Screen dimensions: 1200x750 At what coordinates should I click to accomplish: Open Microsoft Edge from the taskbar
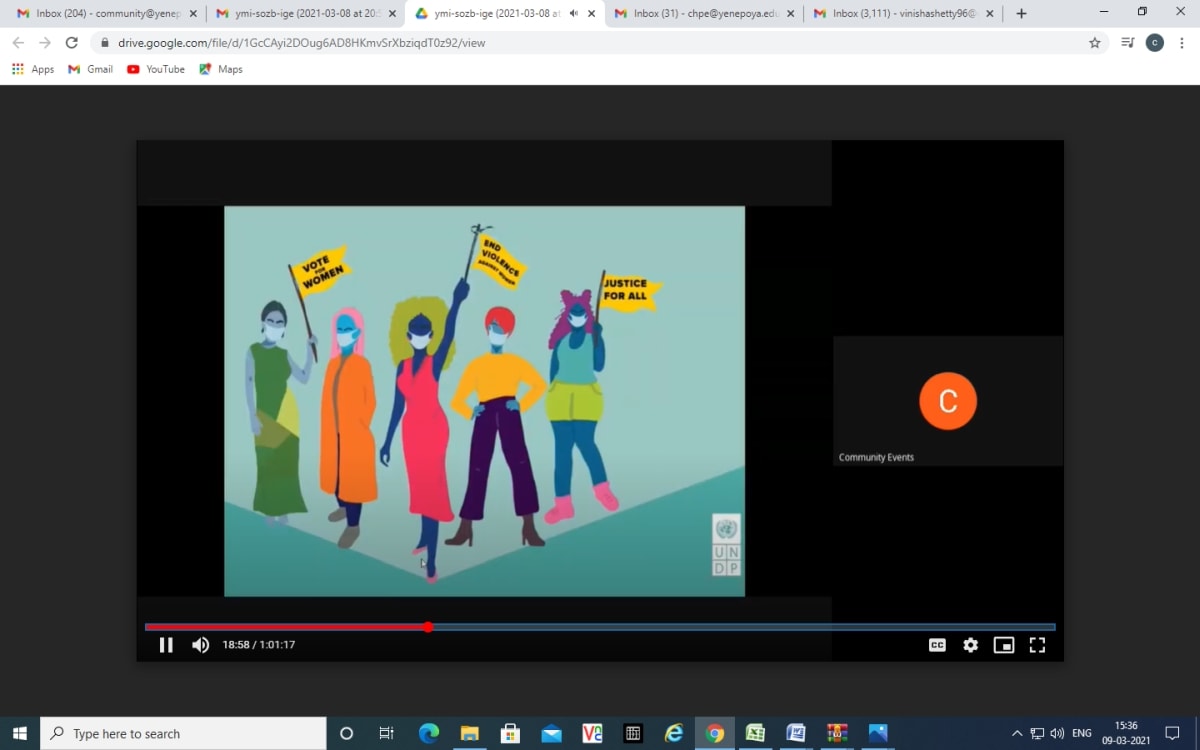[x=429, y=733]
